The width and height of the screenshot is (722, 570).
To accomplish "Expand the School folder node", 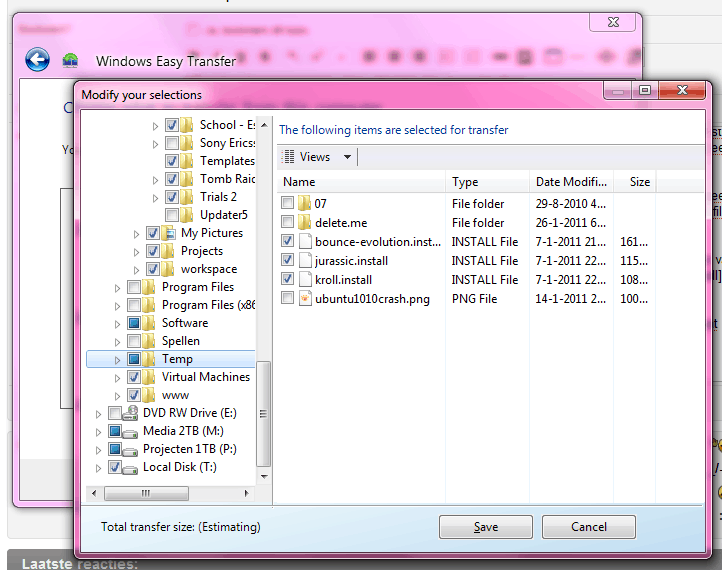I will 155,126.
